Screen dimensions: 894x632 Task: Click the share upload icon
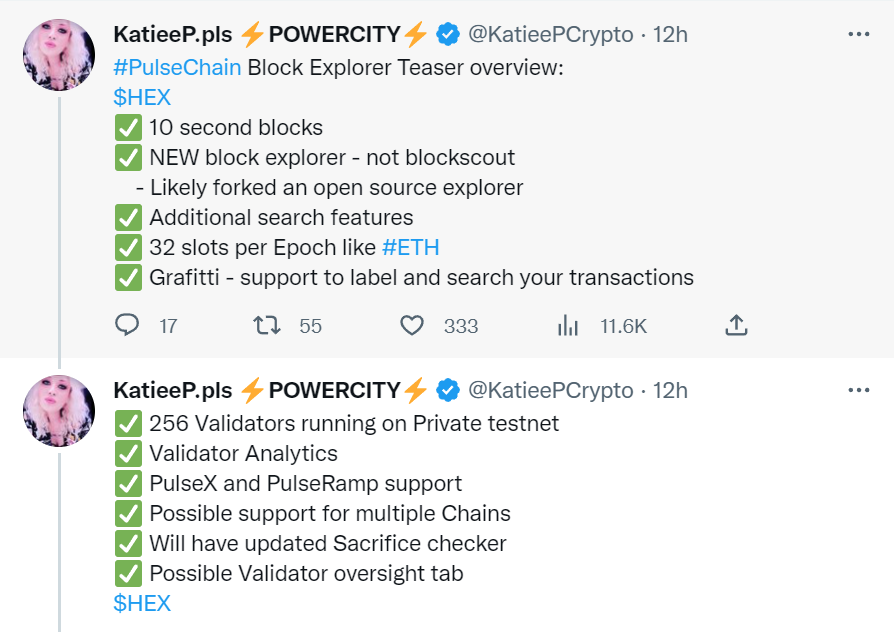coord(736,325)
